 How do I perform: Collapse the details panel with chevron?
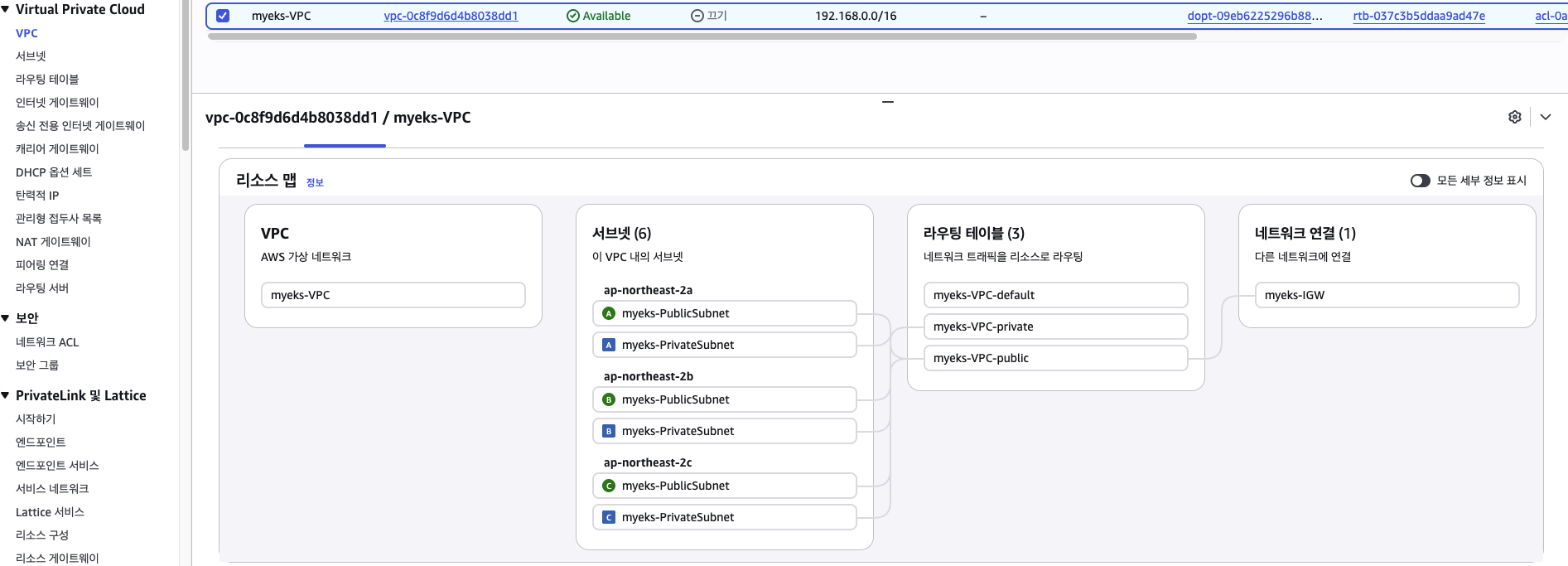coord(1546,117)
